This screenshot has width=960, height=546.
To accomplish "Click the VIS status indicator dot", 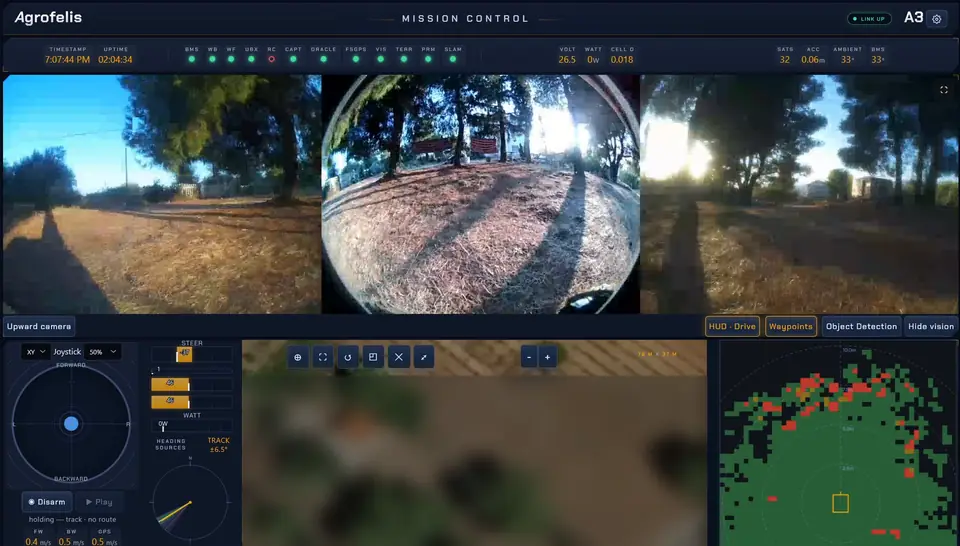I will tap(381, 59).
